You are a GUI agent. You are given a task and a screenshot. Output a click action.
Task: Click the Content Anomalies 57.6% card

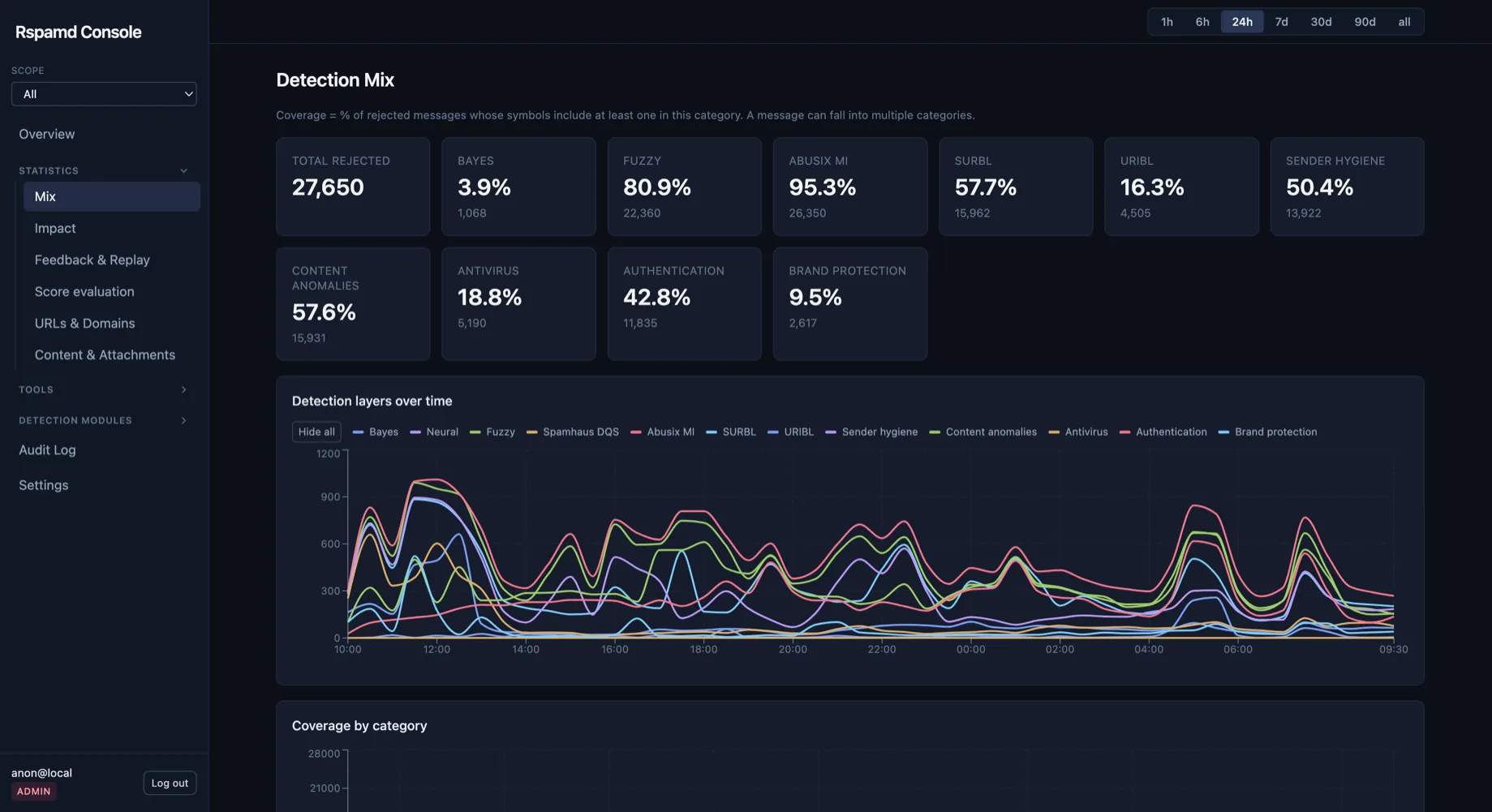353,304
